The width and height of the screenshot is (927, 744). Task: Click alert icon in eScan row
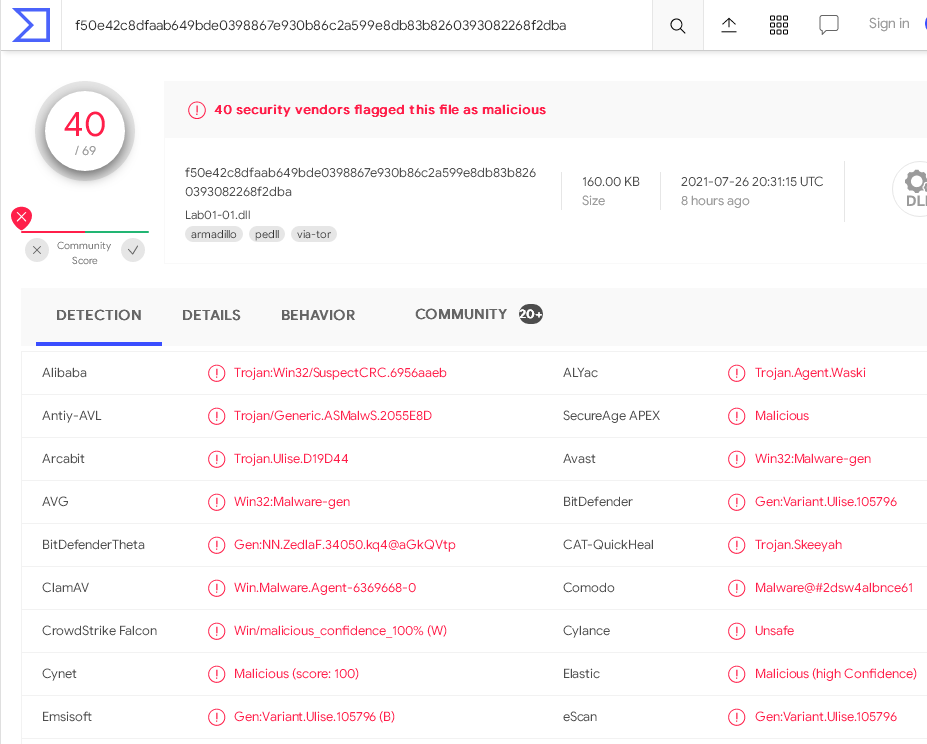(737, 717)
